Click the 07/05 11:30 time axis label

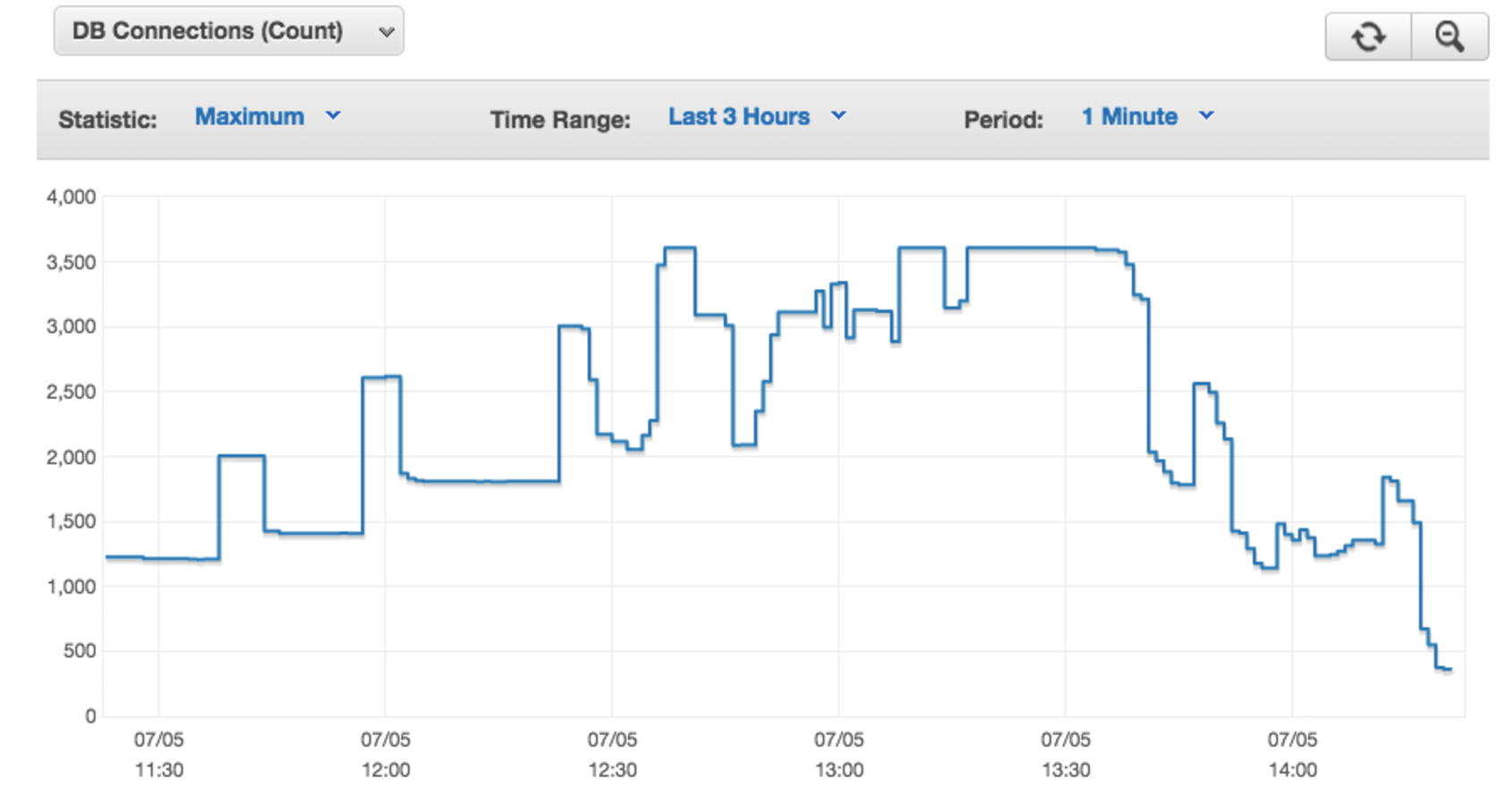[x=159, y=755]
